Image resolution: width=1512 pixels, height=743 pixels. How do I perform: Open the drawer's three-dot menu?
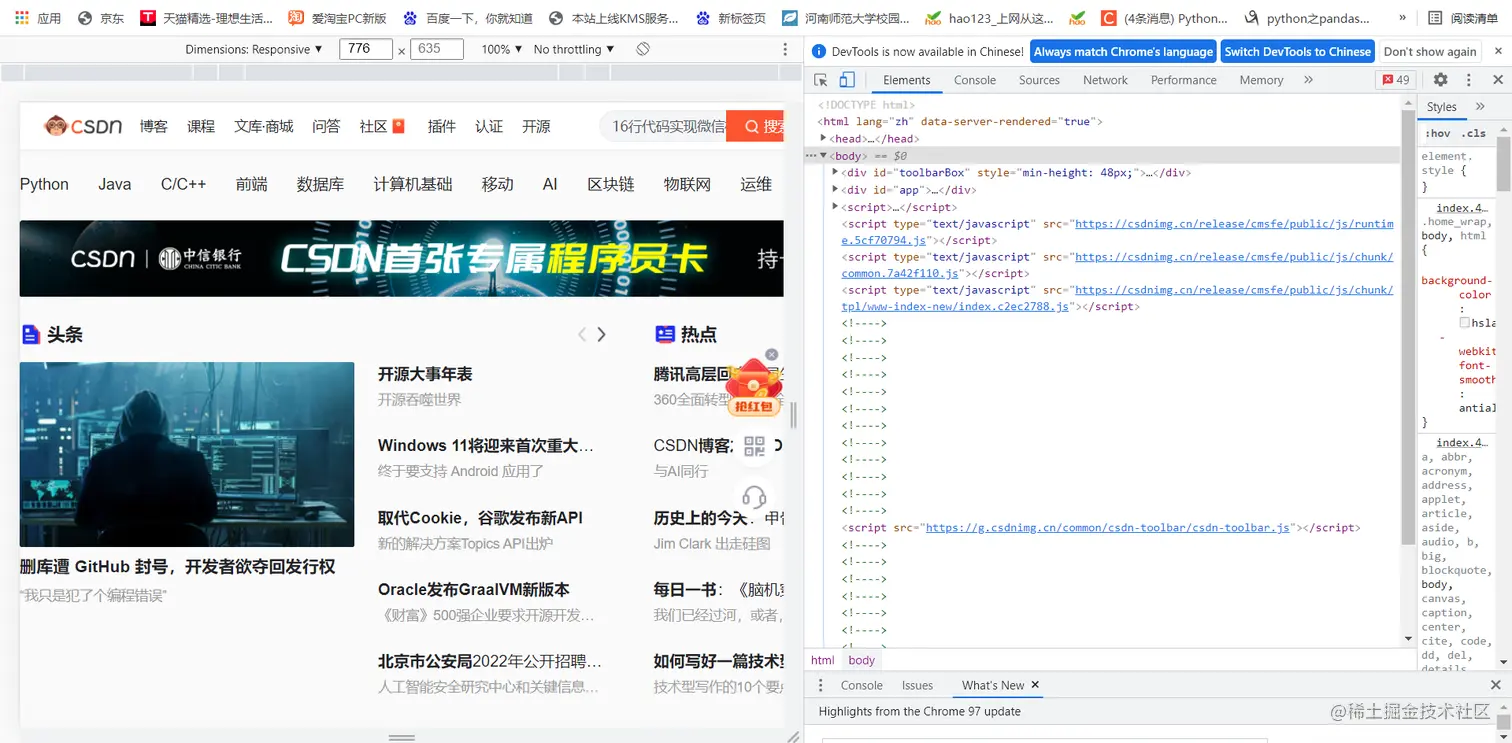821,685
